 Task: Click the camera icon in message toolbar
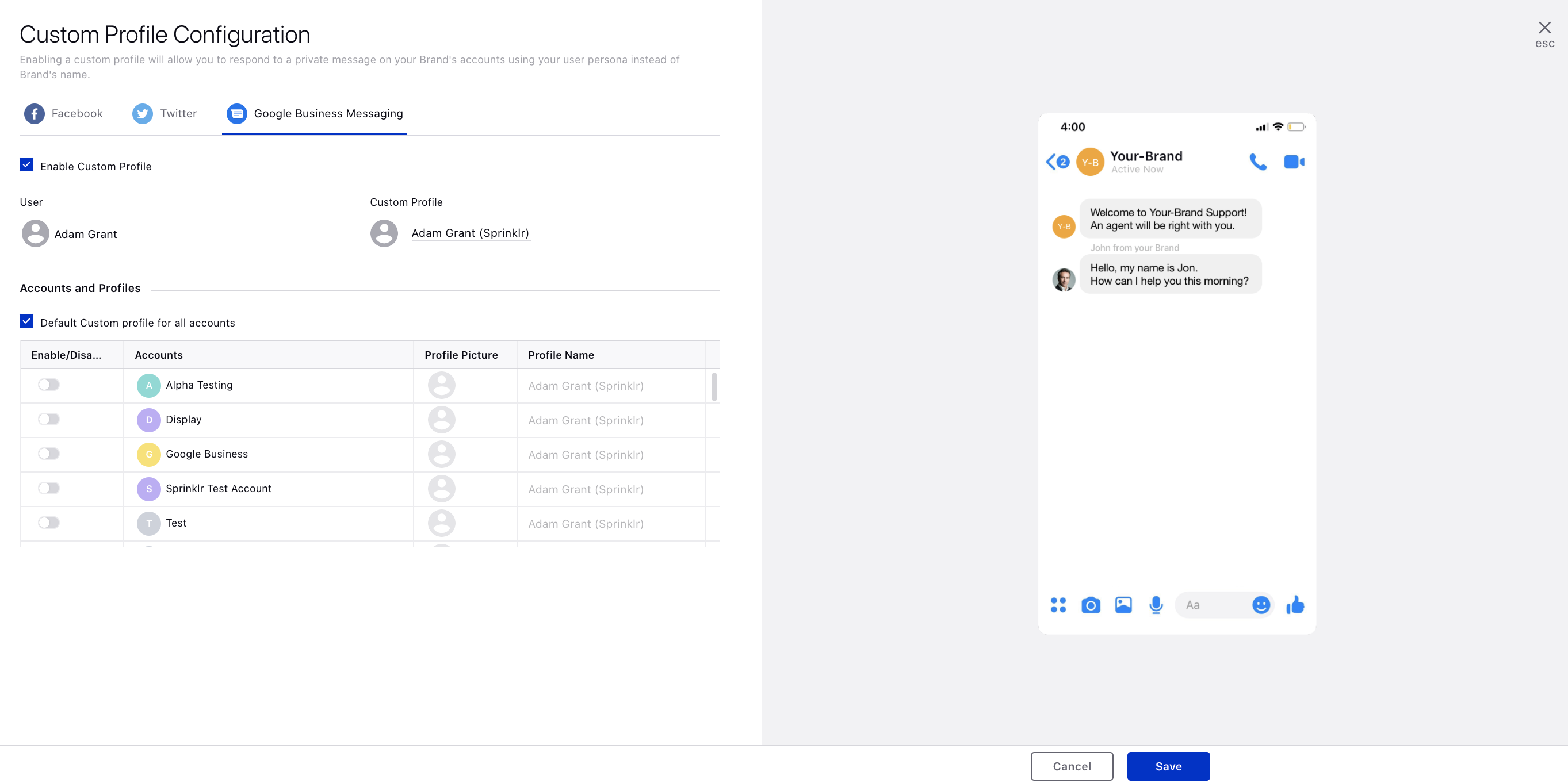(x=1091, y=604)
